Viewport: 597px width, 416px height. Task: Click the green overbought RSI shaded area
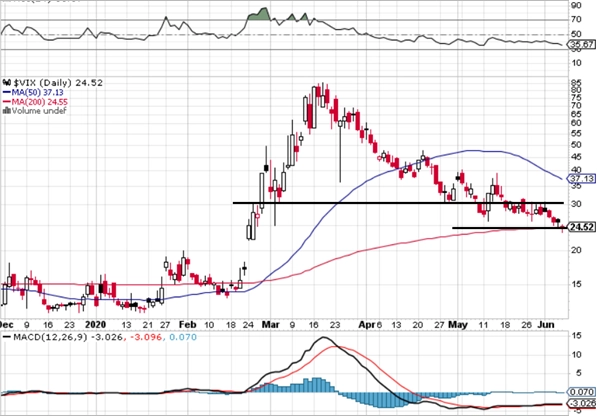point(260,14)
